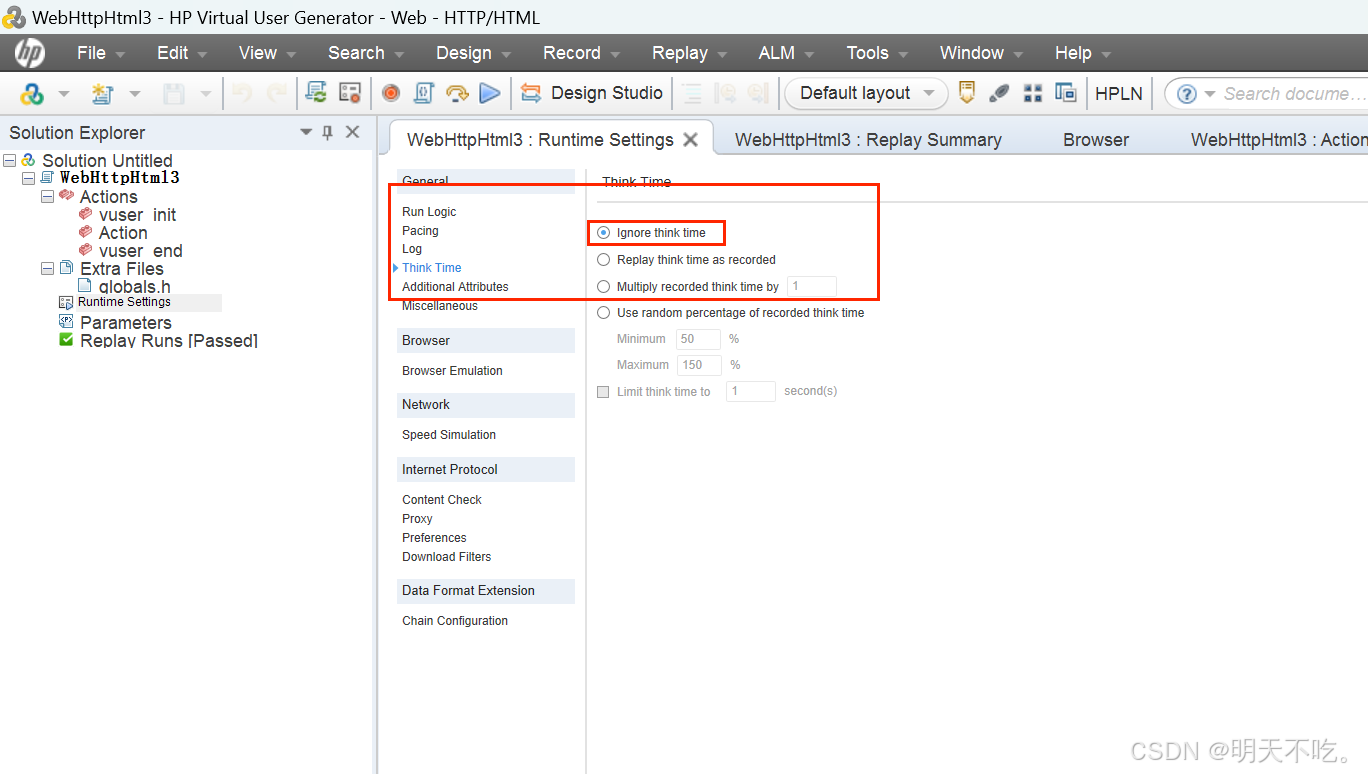1368x774 pixels.
Task: Open Run Logic settings
Action: pos(429,212)
